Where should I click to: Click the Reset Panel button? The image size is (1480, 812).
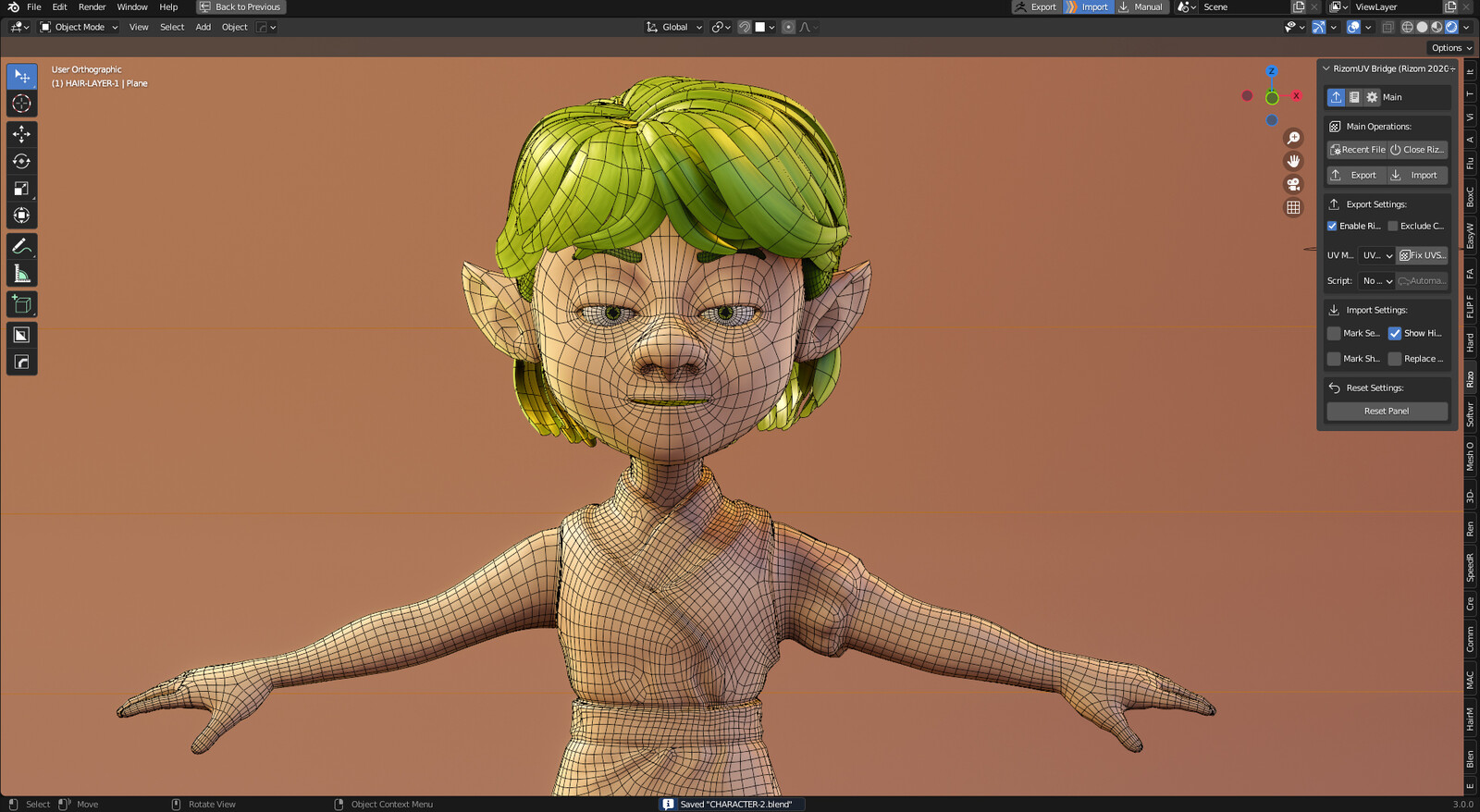[x=1387, y=412]
